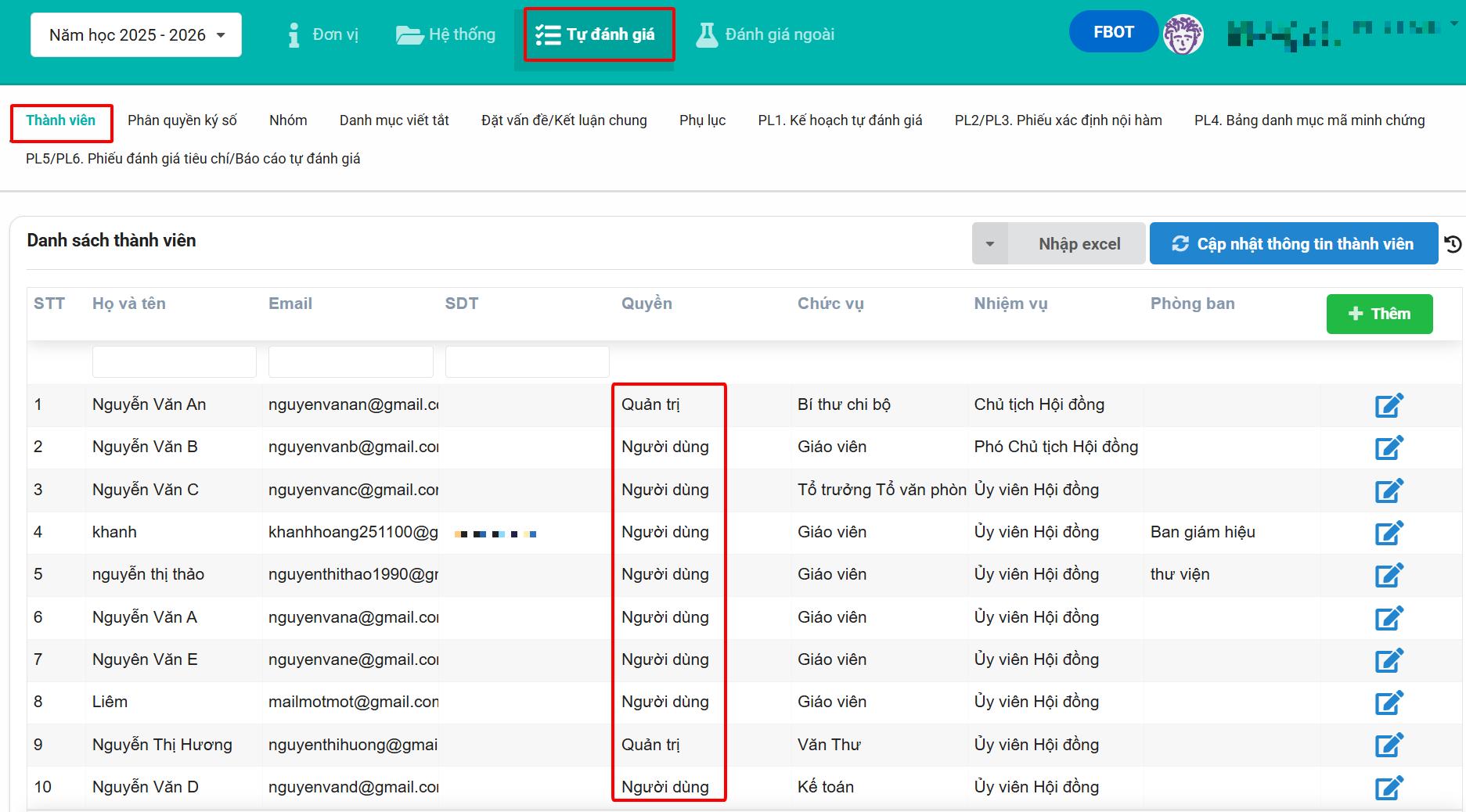This screenshot has height=812, width=1466.
Task: Edit Nguyễn Thị Hương member record
Action: click(x=1389, y=745)
